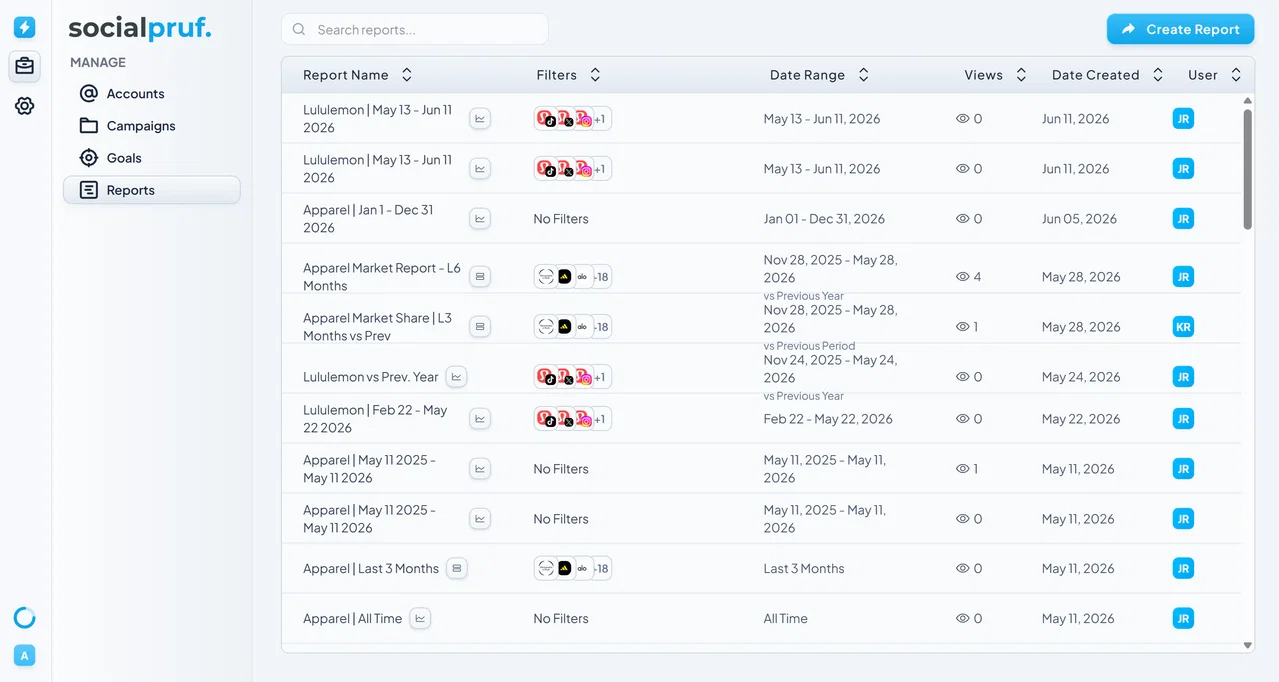Click the X filter icon in 'Lululemon | Feb 22 - May 22 2026' row
1279x682 pixels.
[565, 419]
